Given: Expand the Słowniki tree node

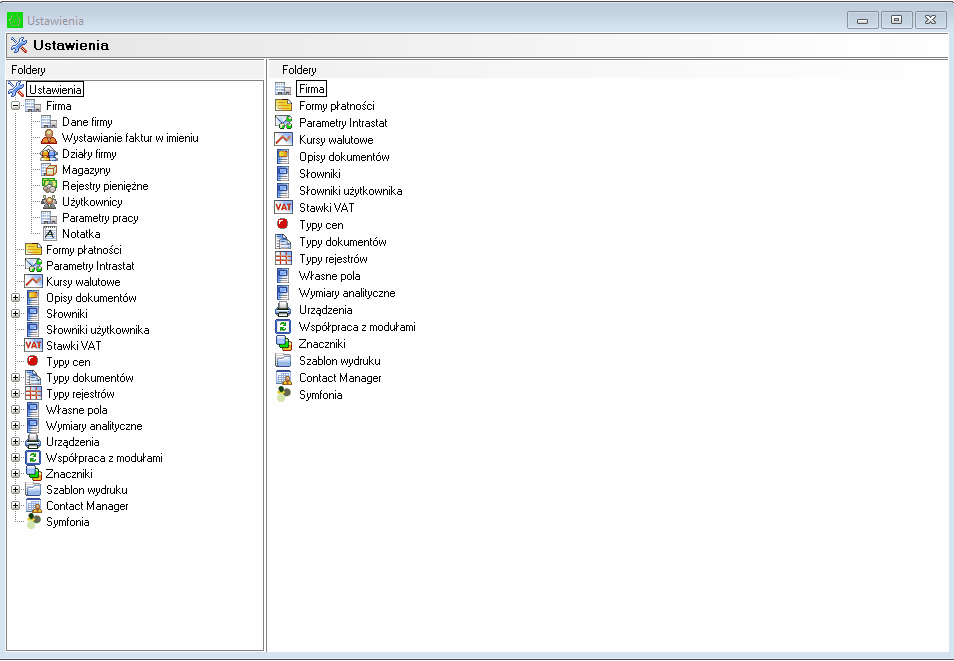Looking at the screenshot, I should tap(15, 314).
